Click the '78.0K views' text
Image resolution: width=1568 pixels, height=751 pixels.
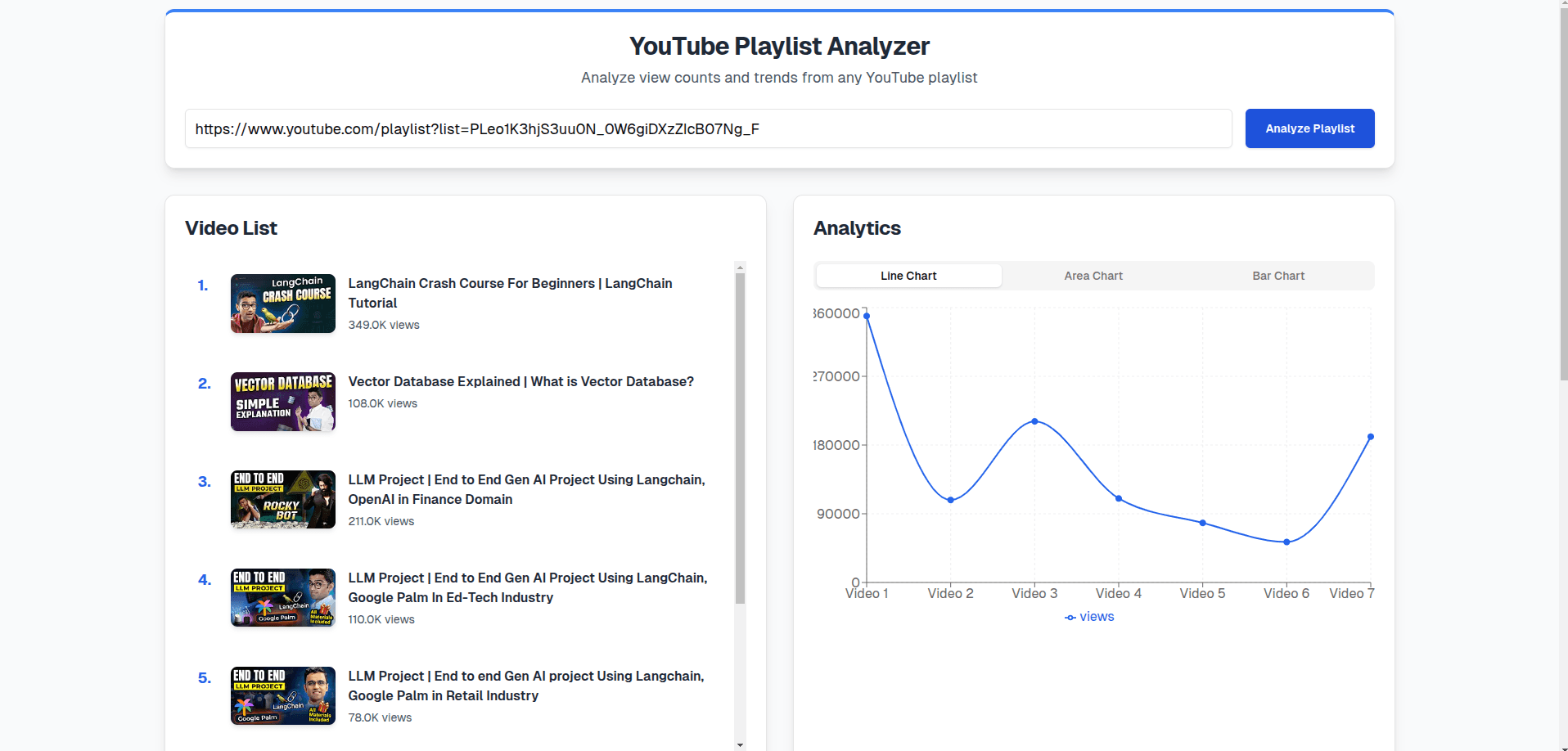coord(381,717)
